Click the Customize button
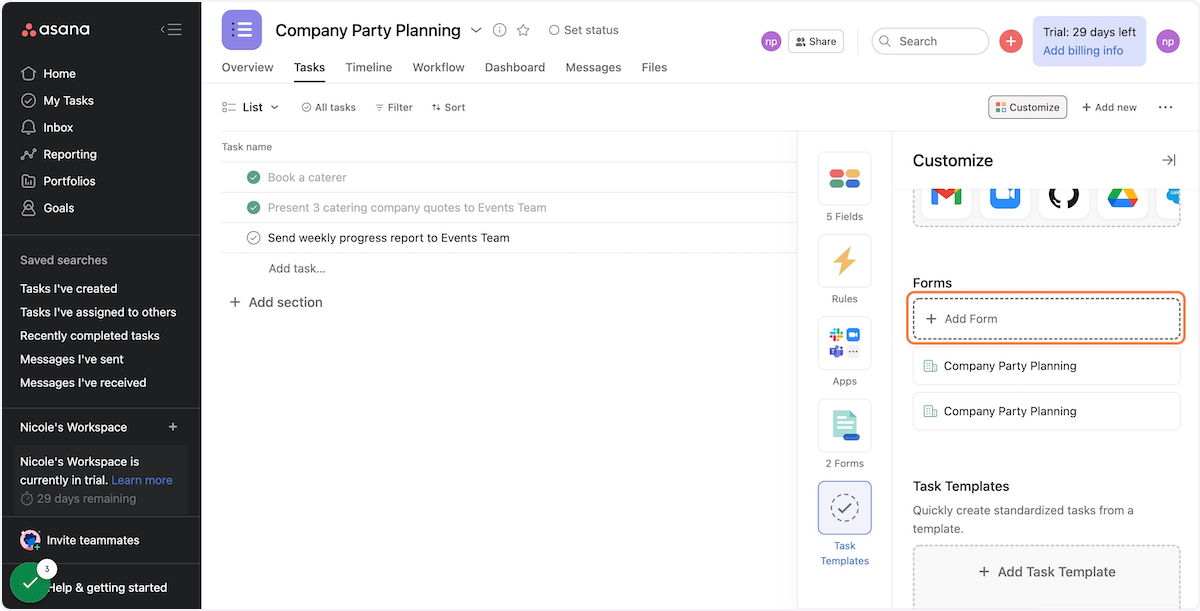 1028,107
